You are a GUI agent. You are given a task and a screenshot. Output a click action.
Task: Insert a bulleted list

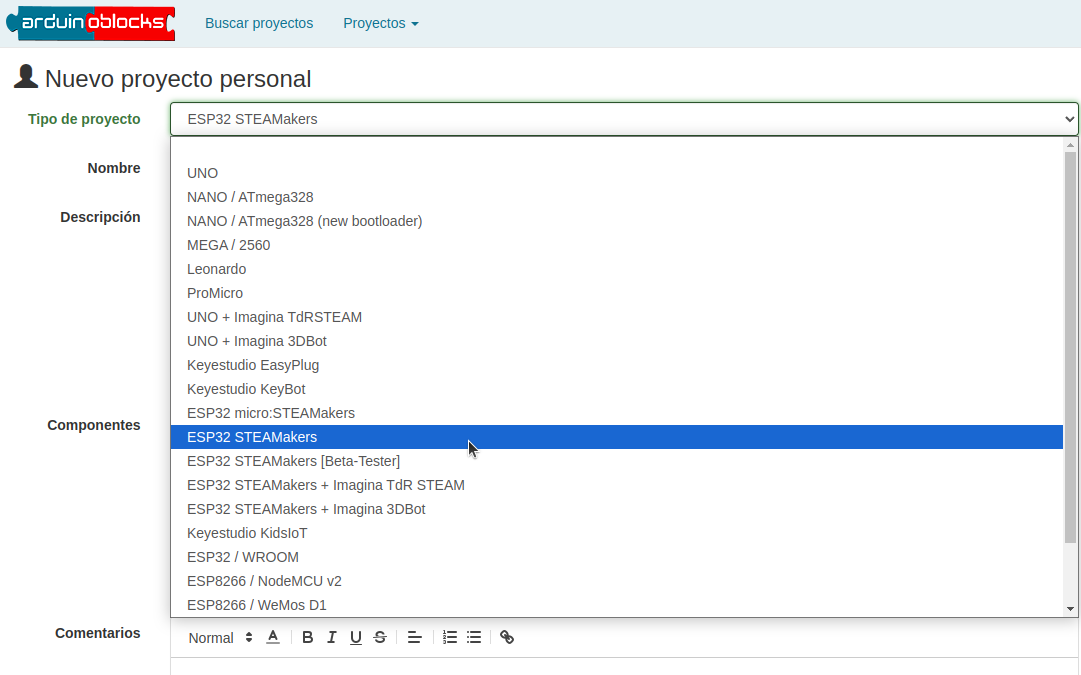point(474,638)
